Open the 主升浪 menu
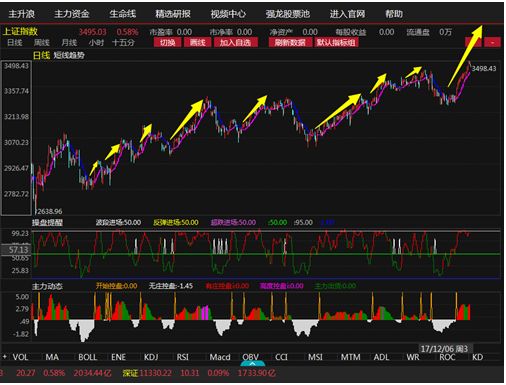Viewport: 506px width, 385px height. click(21, 14)
